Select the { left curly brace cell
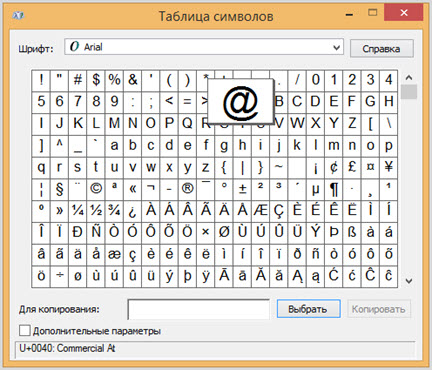This screenshot has height=370, width=432. click(x=224, y=167)
